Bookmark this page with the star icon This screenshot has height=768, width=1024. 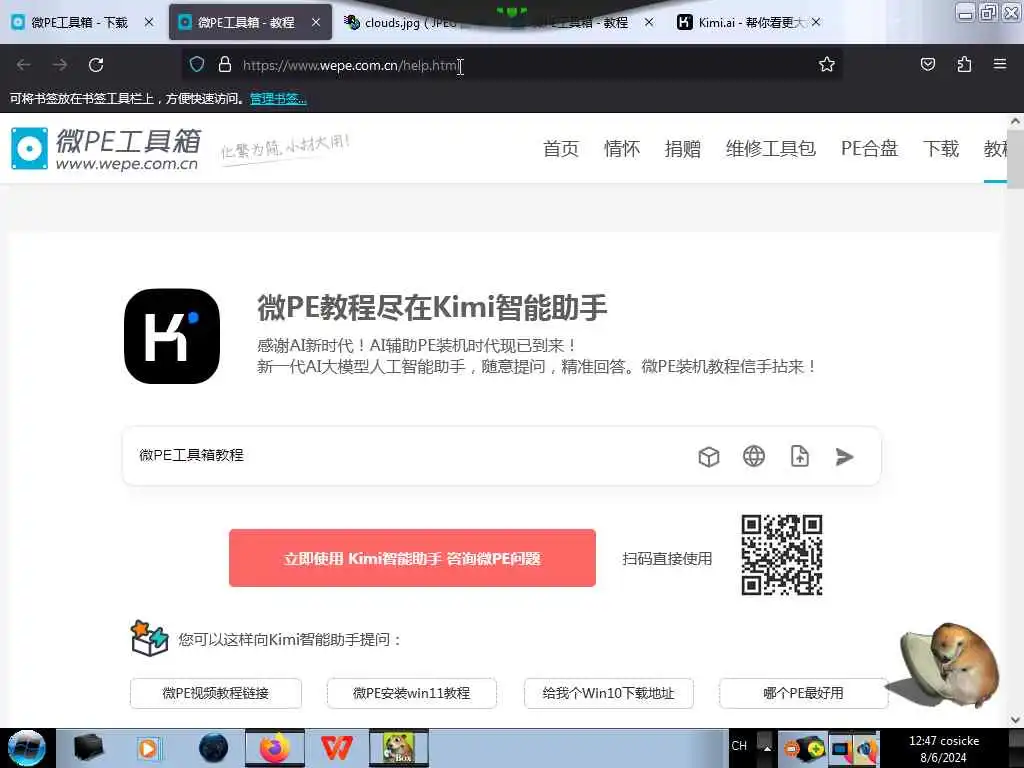(827, 65)
